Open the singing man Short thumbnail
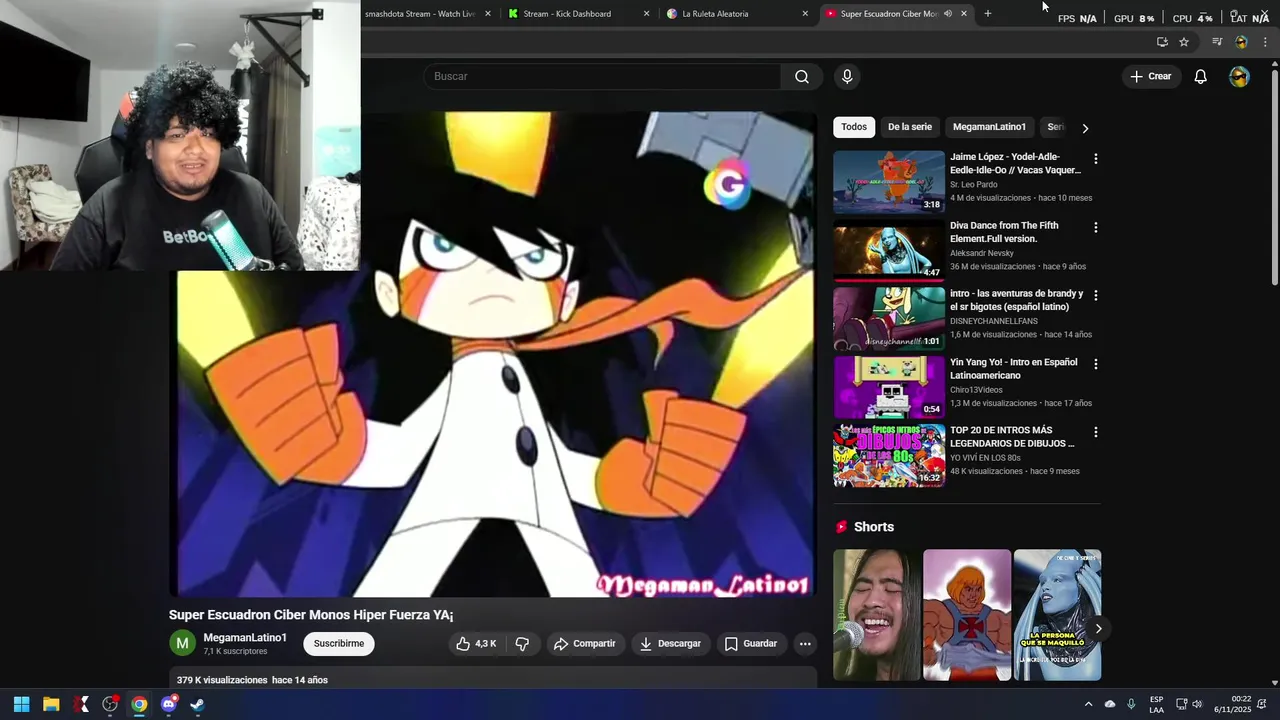Image resolution: width=1280 pixels, height=720 pixels. [x=877, y=615]
